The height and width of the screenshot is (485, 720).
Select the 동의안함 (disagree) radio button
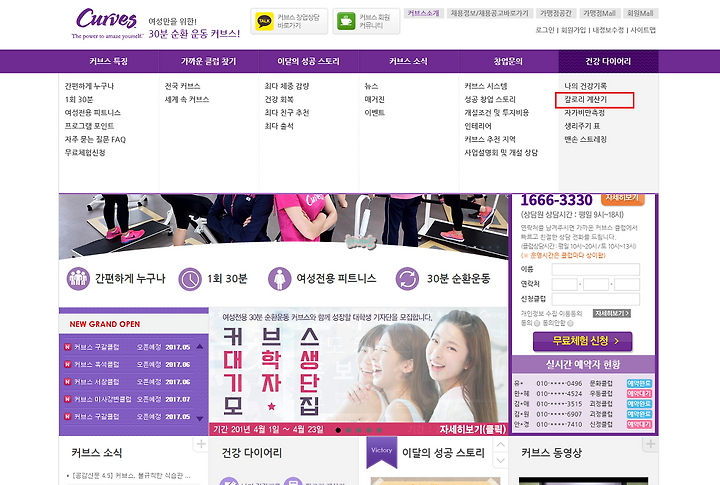pyautogui.click(x=570, y=323)
